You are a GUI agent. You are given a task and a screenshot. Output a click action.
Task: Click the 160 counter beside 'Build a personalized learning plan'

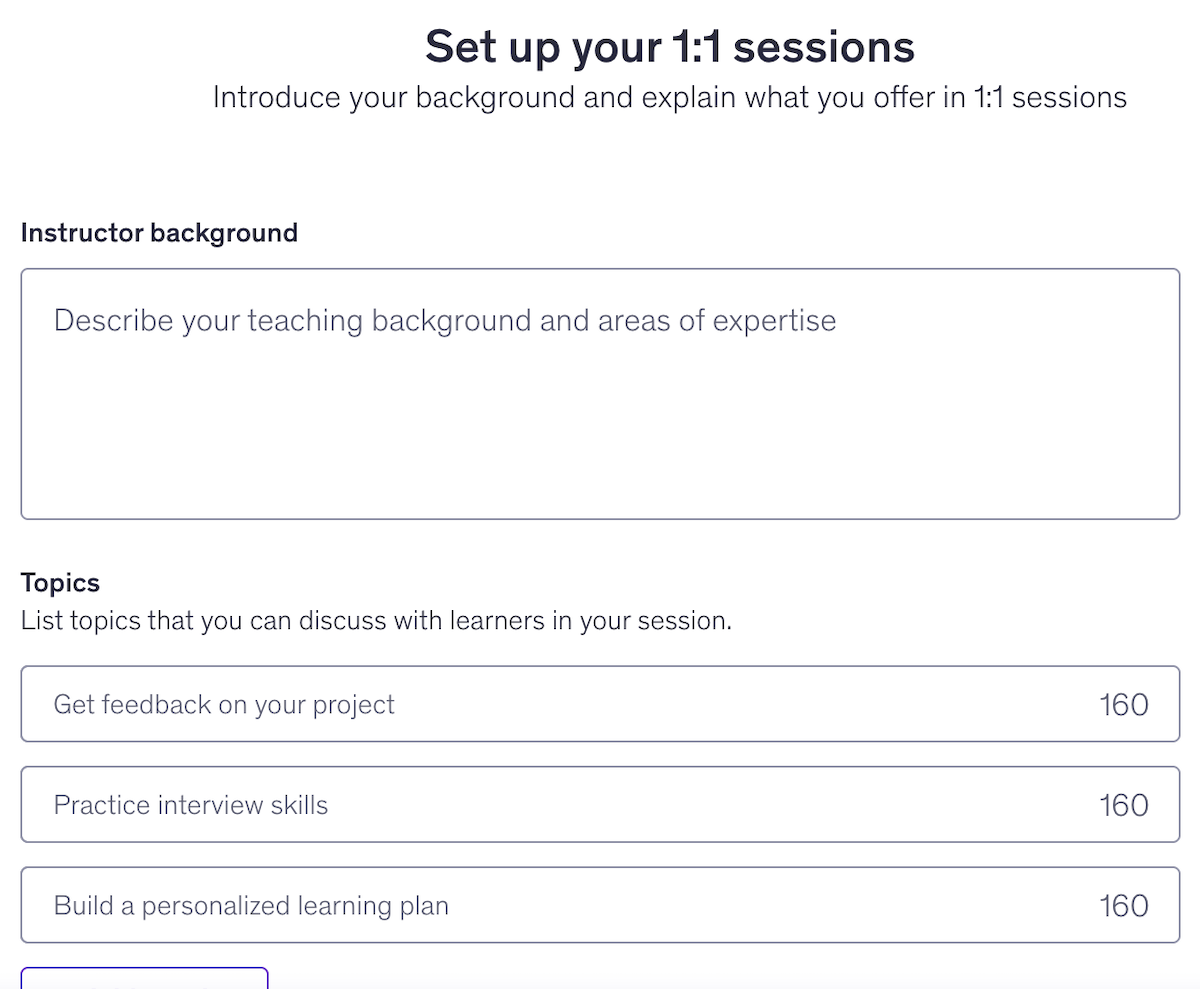point(1124,905)
